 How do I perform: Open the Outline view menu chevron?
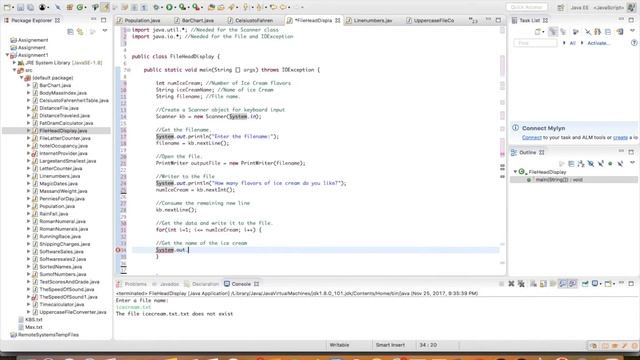(632, 163)
